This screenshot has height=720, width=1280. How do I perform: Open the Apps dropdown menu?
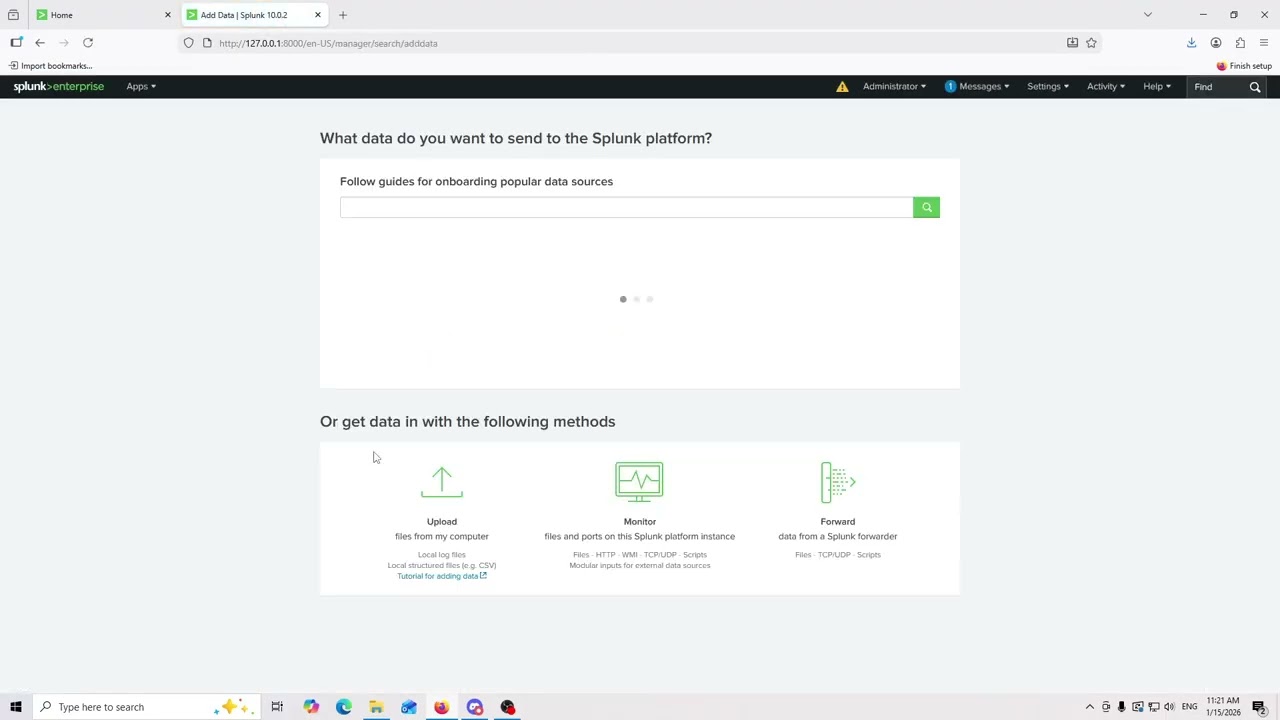[141, 87]
